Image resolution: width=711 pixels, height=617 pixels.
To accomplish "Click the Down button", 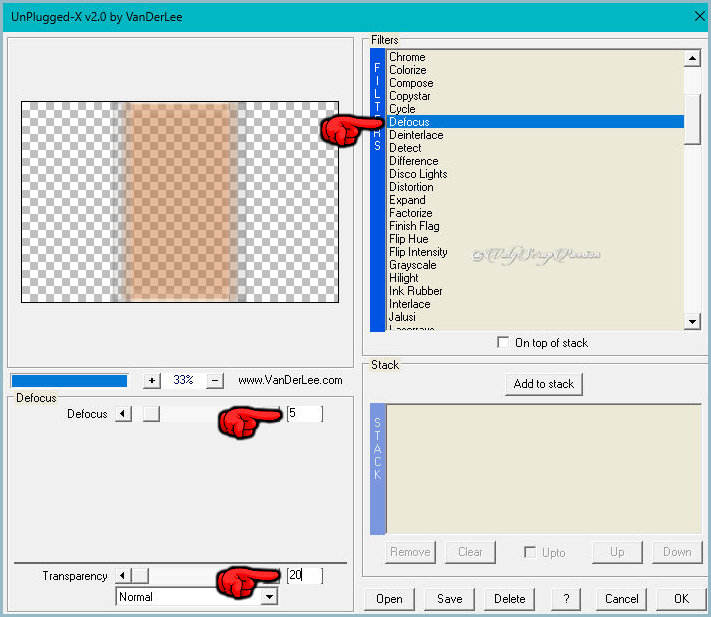I will 677,552.
